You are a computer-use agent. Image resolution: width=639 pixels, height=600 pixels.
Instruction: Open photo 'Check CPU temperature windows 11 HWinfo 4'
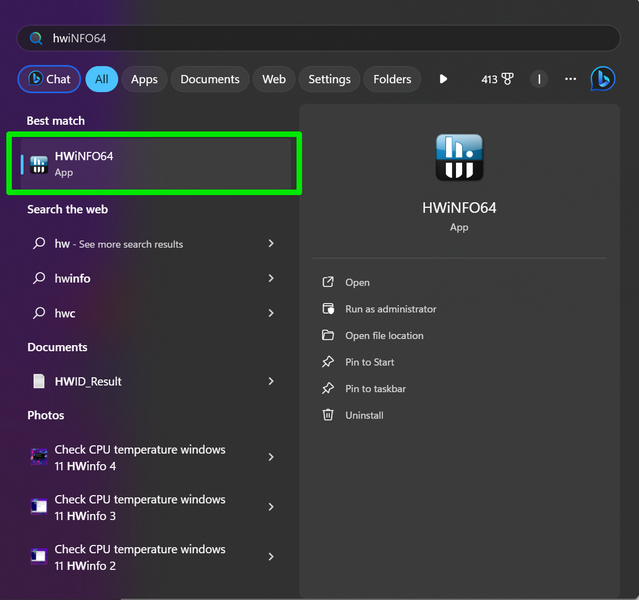click(139, 458)
